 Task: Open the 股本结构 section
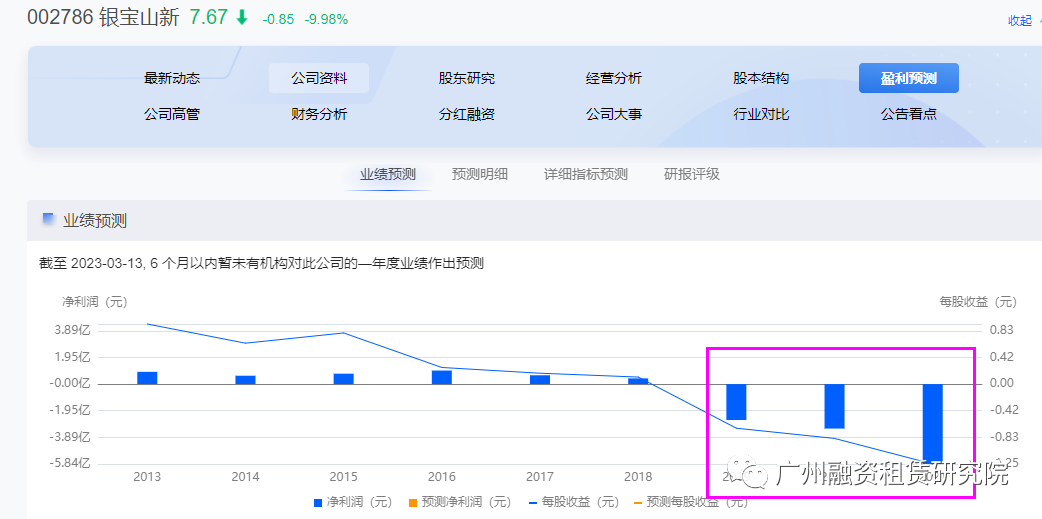[761, 78]
